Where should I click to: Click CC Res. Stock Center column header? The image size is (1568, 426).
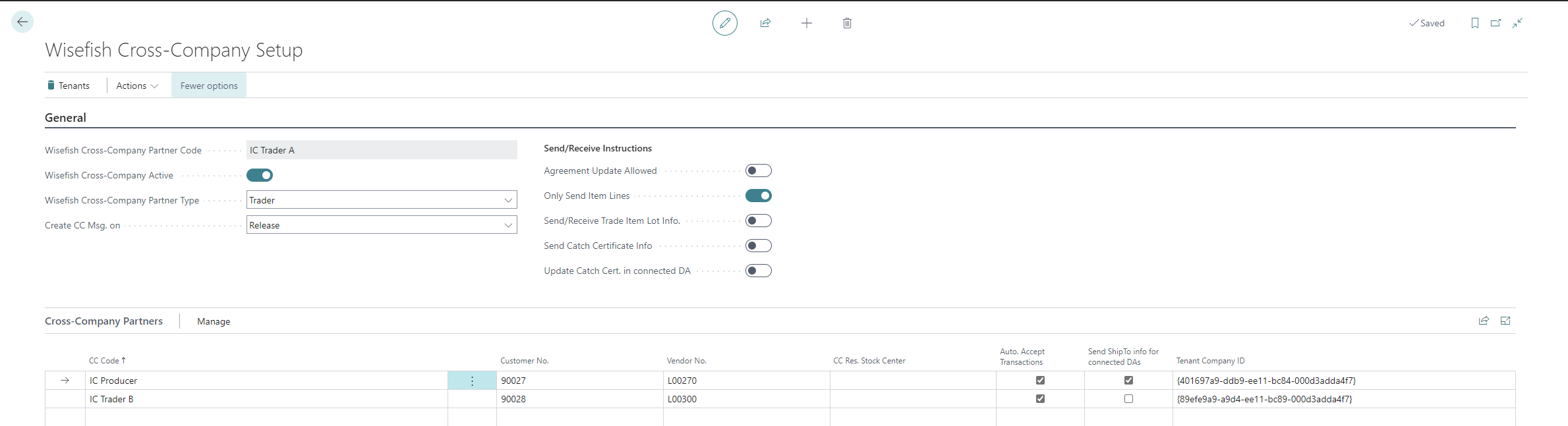tap(869, 361)
